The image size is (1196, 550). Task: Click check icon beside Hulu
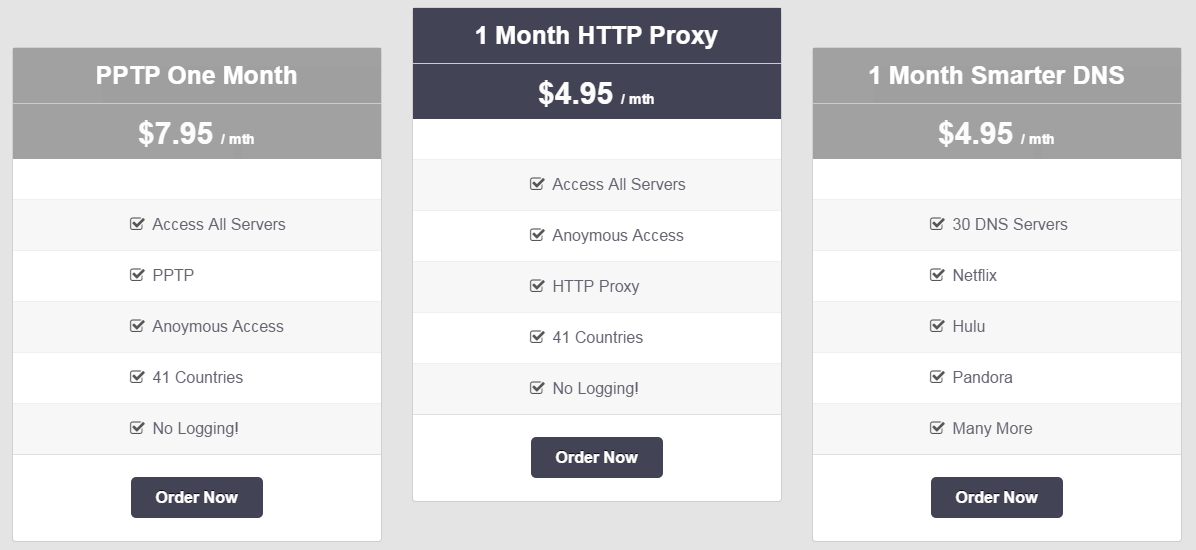937,326
